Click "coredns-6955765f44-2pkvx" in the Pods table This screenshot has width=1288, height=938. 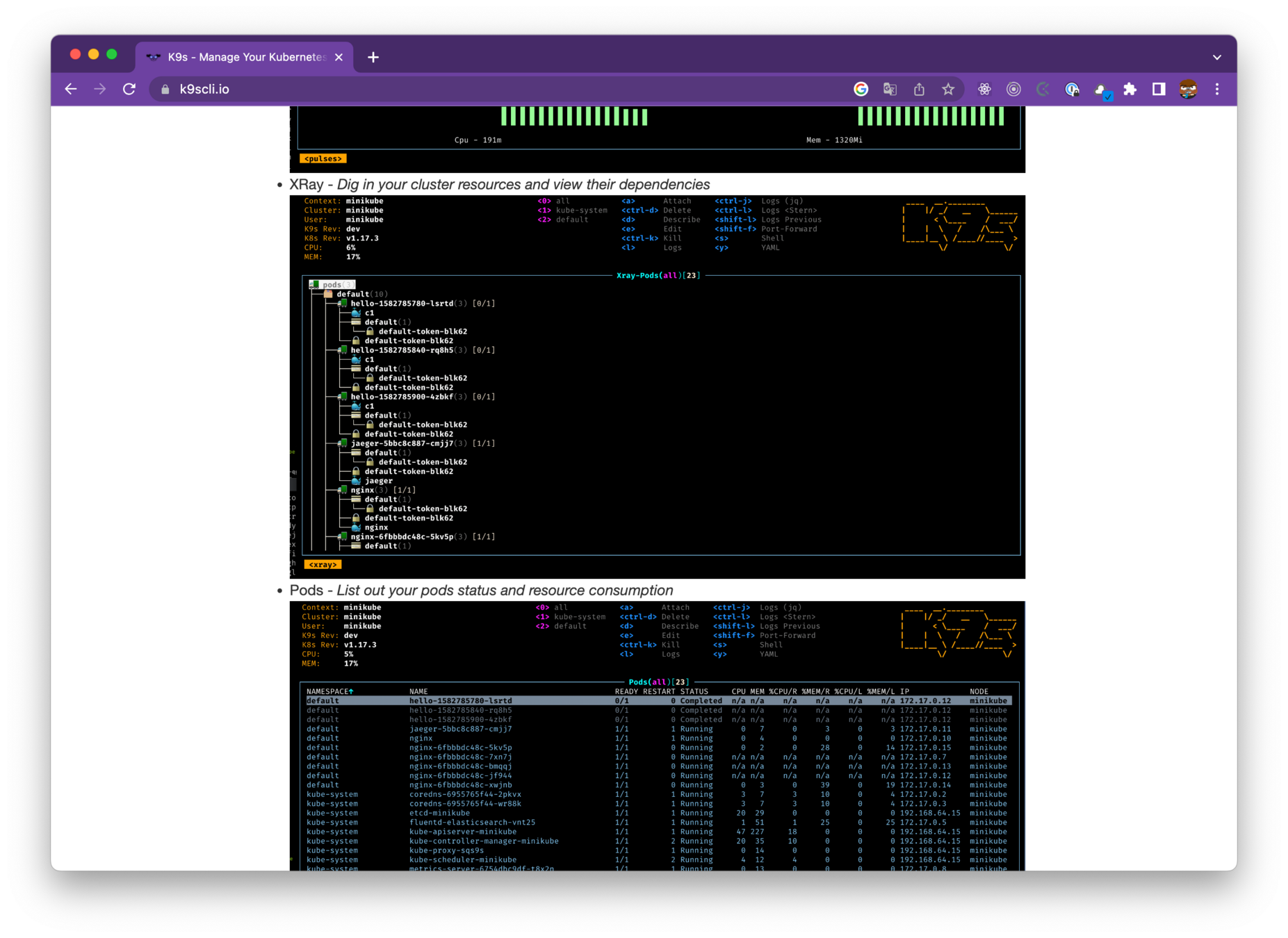tap(465, 794)
